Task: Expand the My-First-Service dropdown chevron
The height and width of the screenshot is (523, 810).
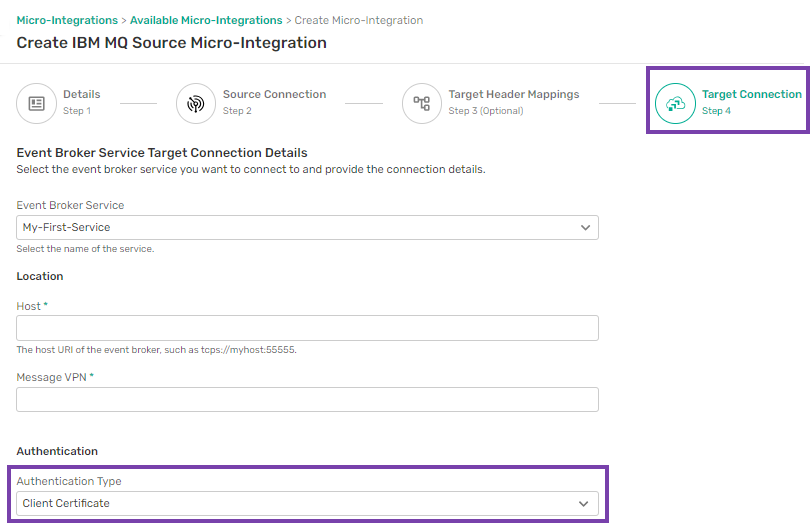Action: click(585, 227)
